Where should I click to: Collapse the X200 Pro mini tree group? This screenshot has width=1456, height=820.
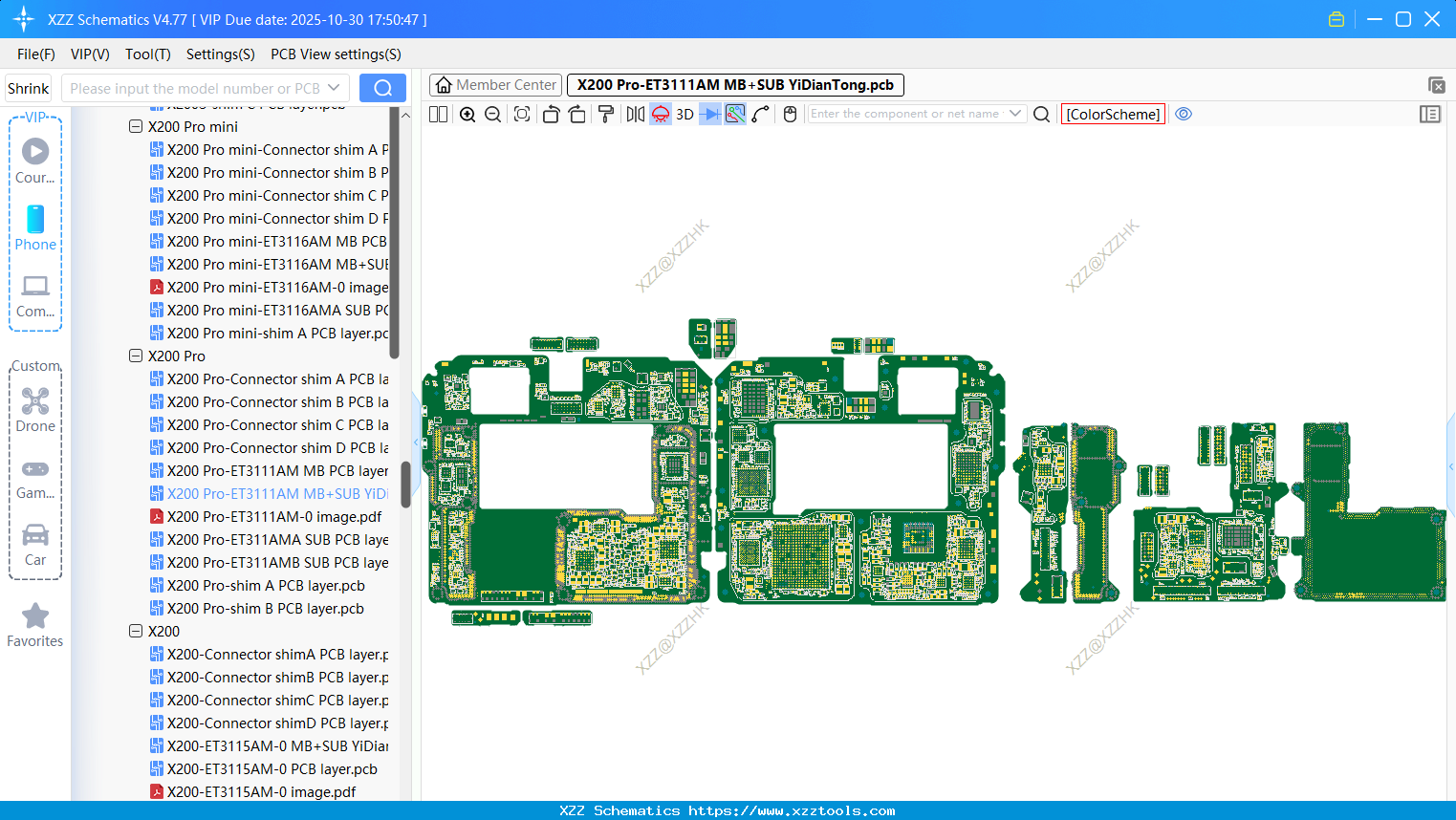136,126
